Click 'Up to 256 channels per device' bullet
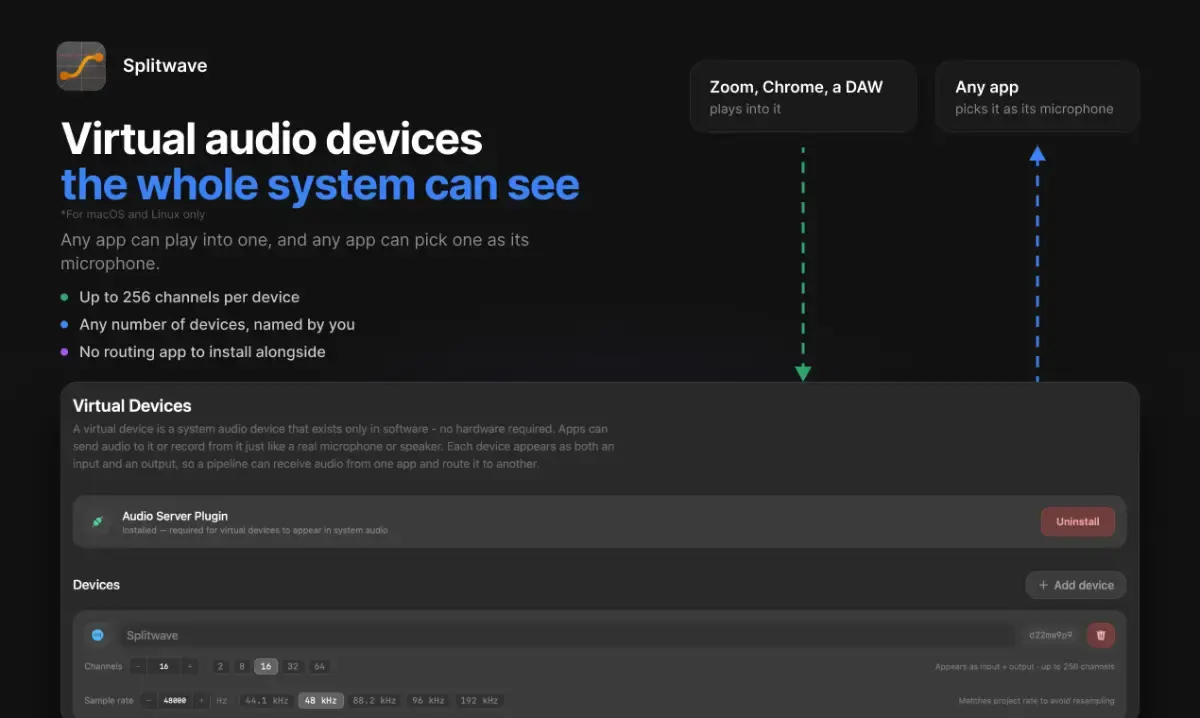The height and width of the screenshot is (718, 1200). tap(189, 297)
